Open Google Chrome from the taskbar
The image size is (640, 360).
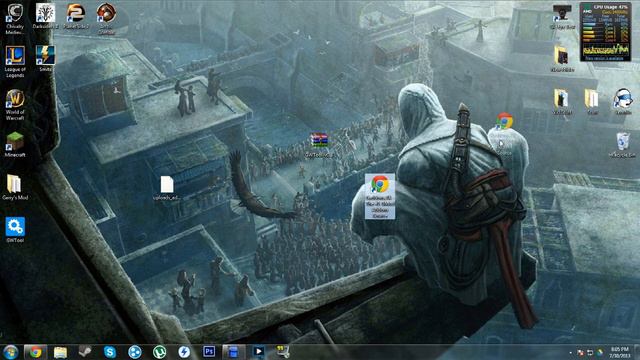click(36, 352)
